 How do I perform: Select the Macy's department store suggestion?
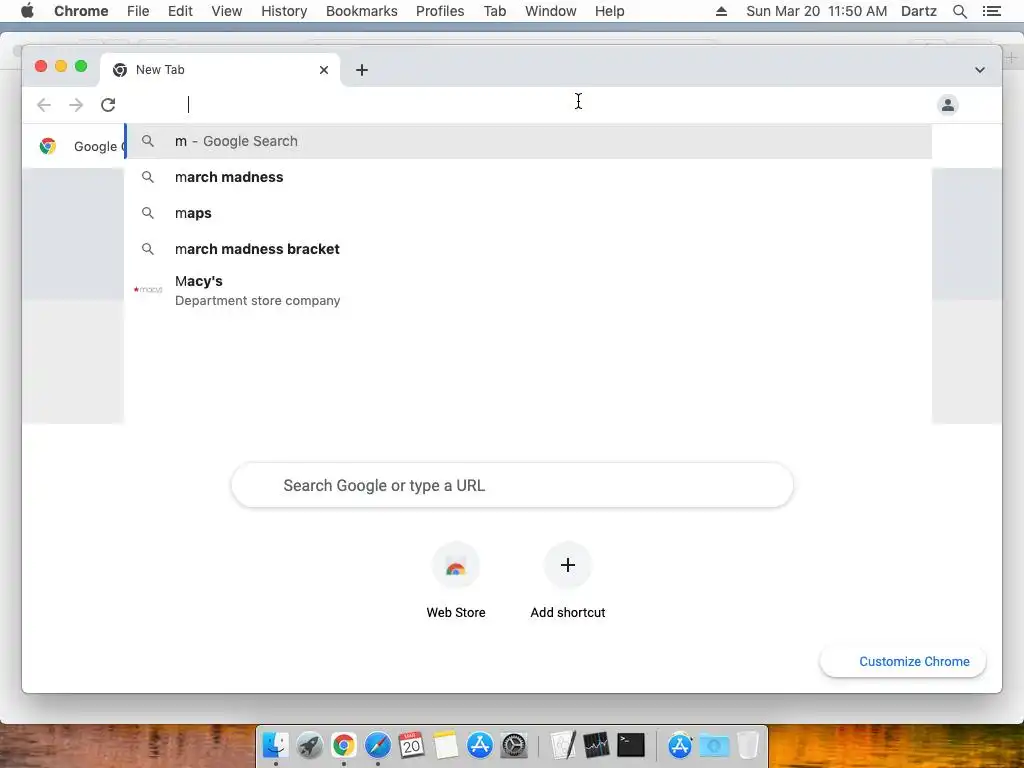click(x=528, y=290)
